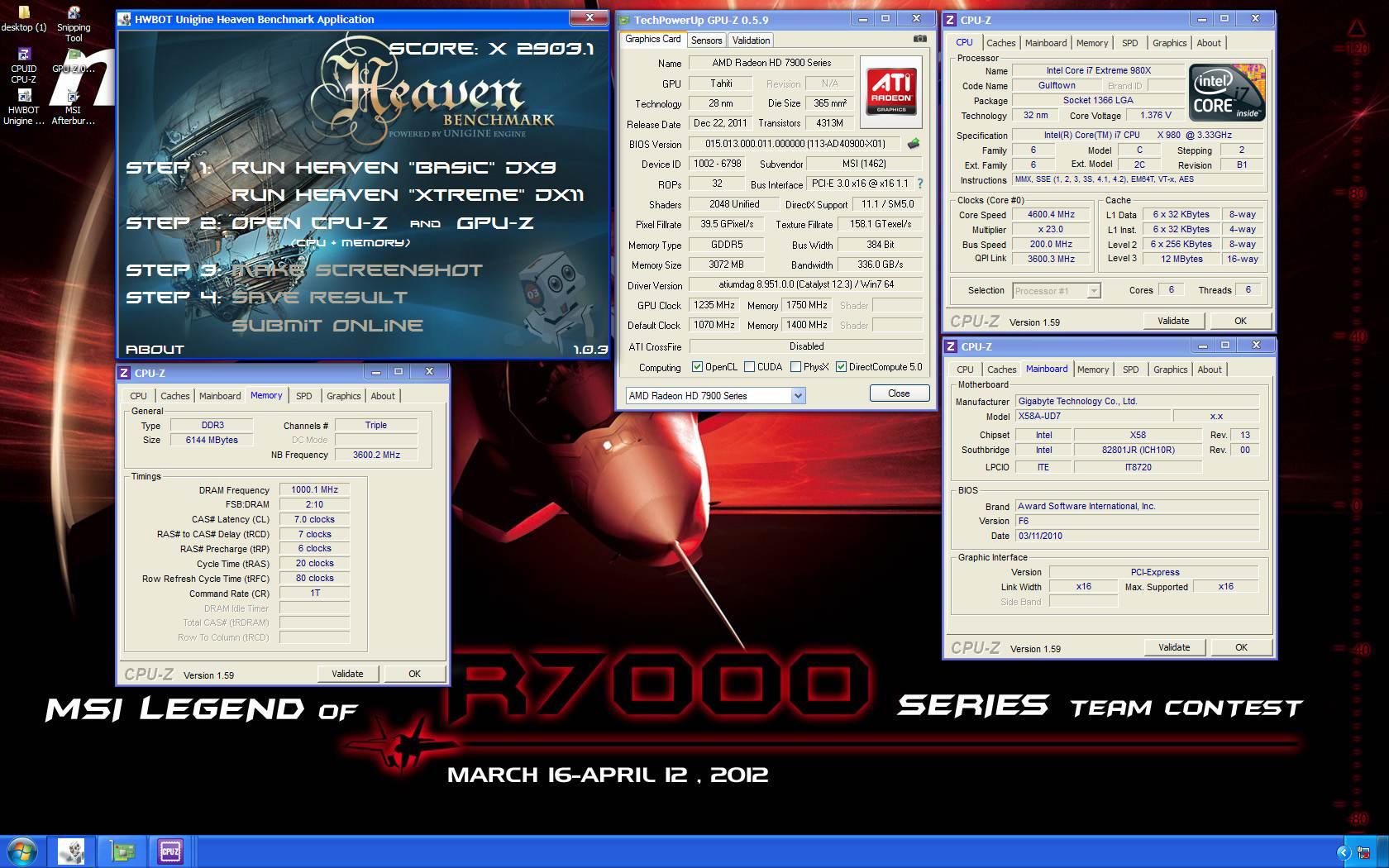Click Open CPU-Z link in Heaven step 2
This screenshot has width=1389, height=868.
[x=310, y=223]
